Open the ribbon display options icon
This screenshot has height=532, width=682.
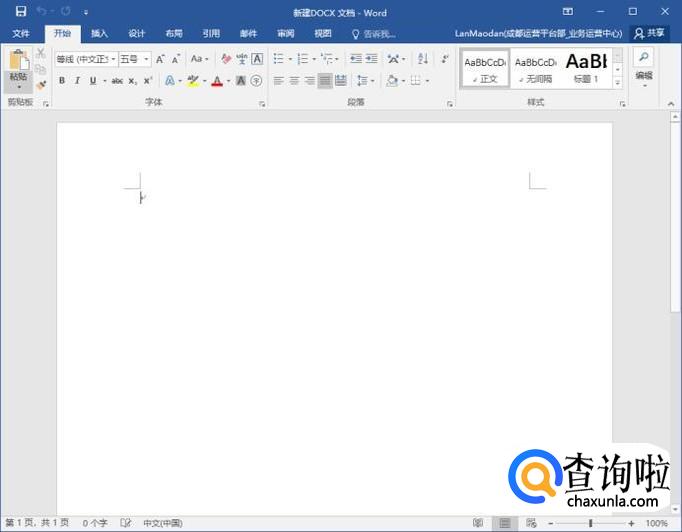(568, 11)
